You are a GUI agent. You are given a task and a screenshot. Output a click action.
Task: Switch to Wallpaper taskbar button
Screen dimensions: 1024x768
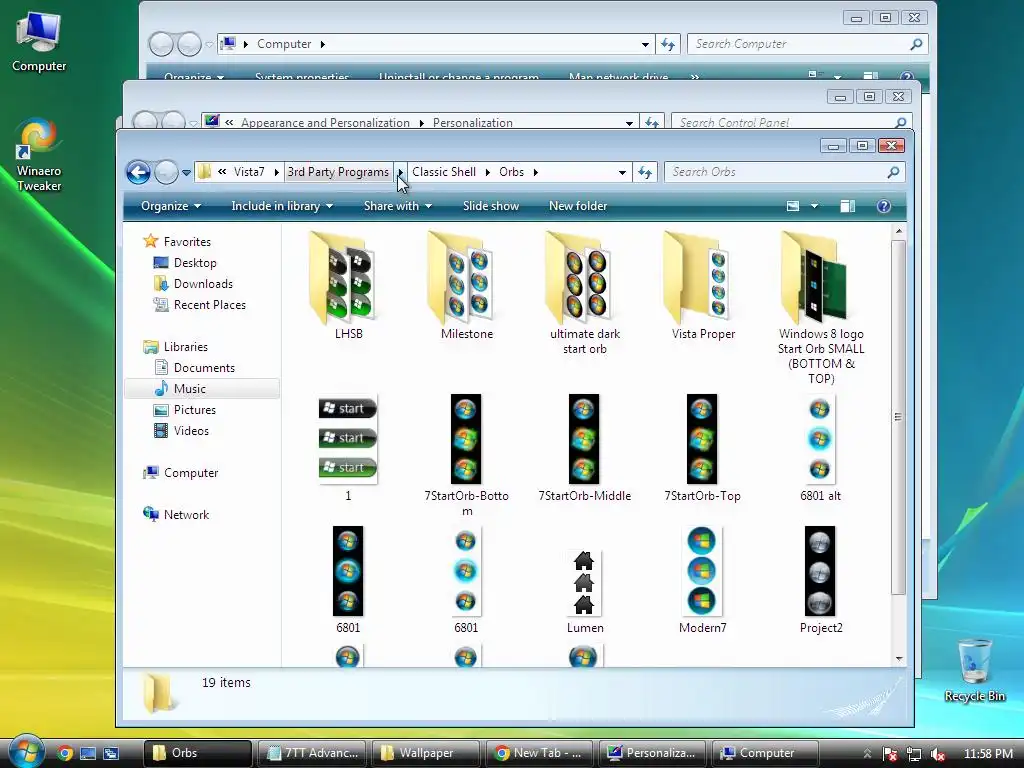point(425,753)
